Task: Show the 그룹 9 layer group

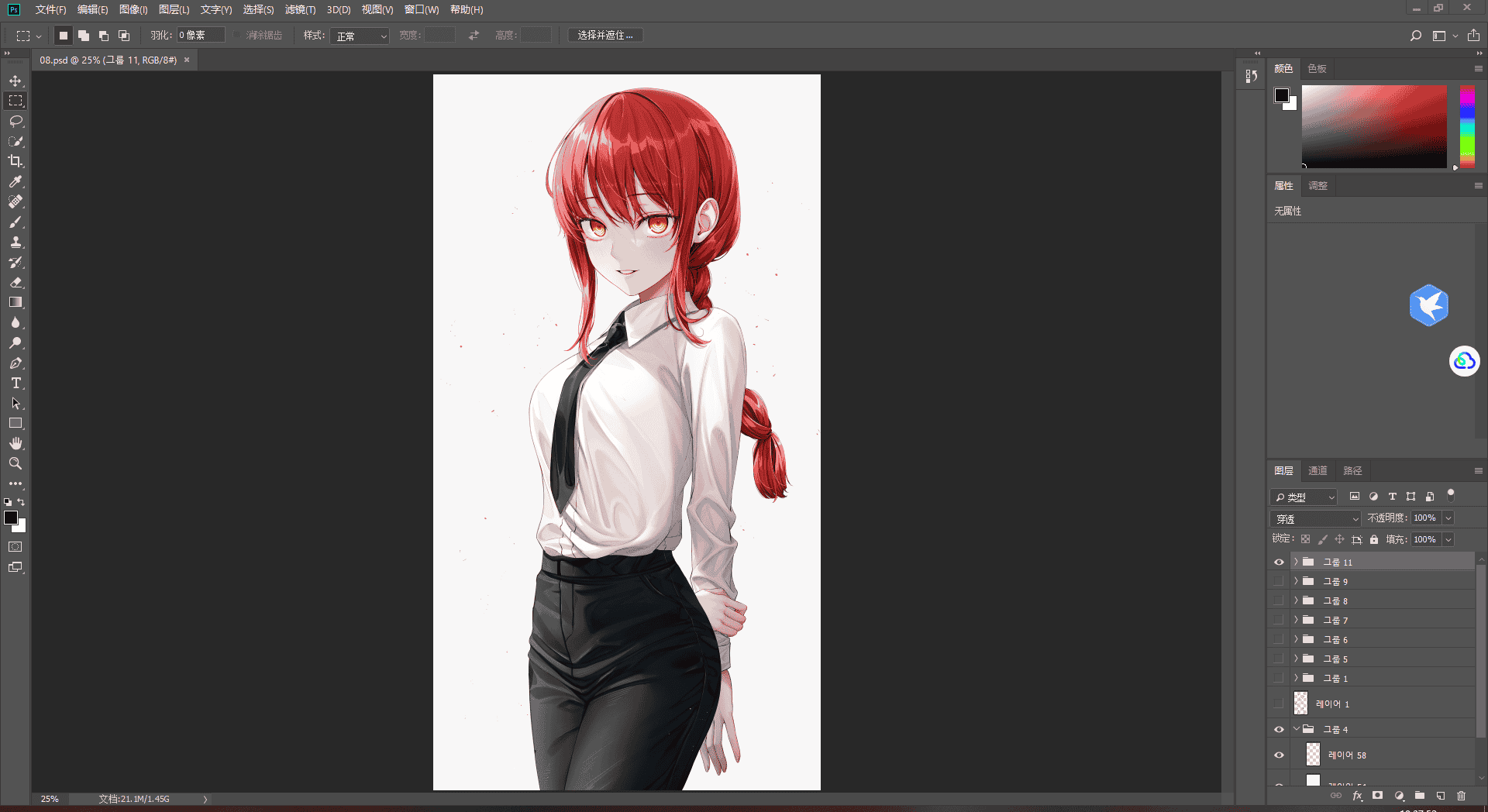Action: point(1279,581)
